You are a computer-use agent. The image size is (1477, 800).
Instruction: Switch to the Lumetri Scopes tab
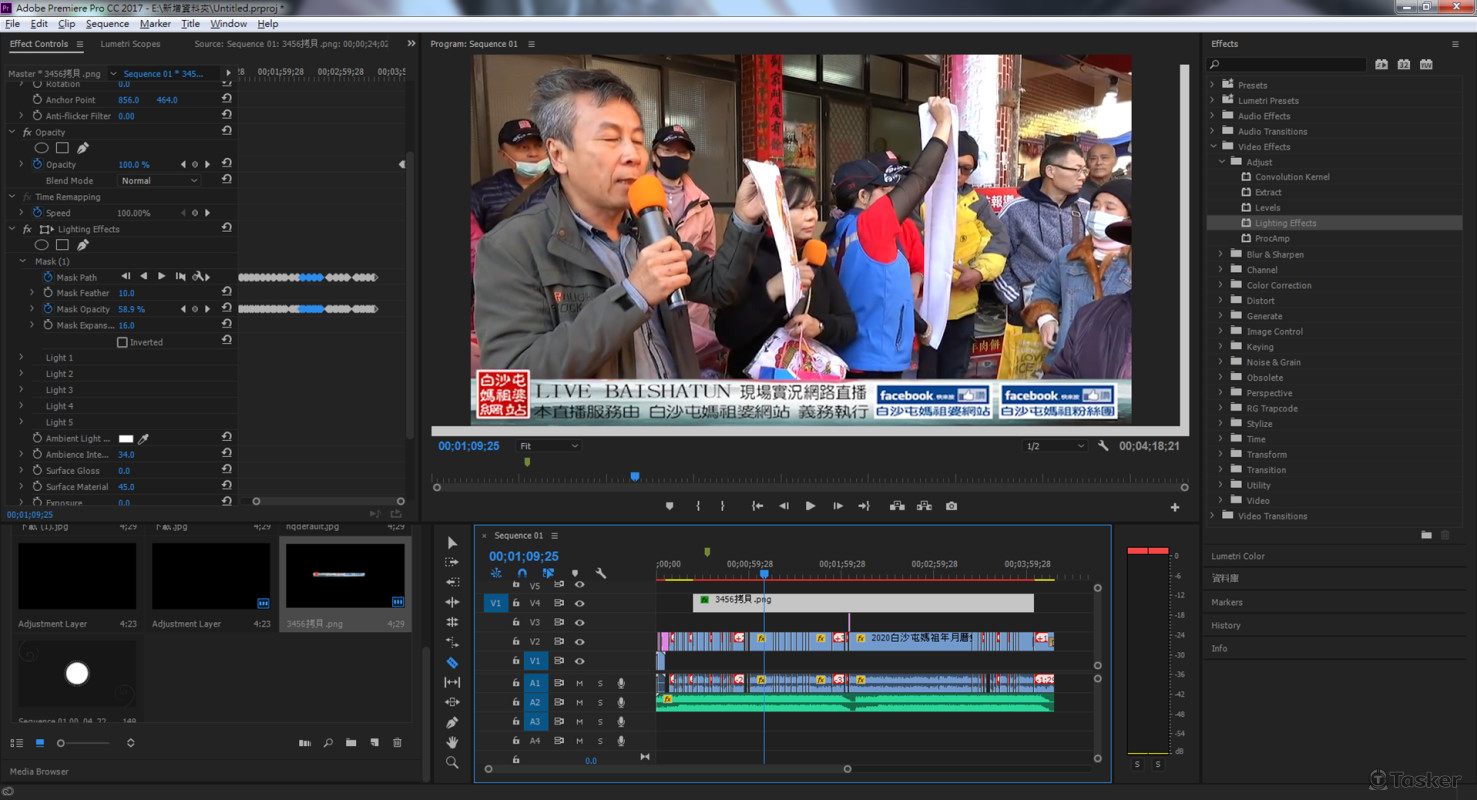[x=130, y=44]
